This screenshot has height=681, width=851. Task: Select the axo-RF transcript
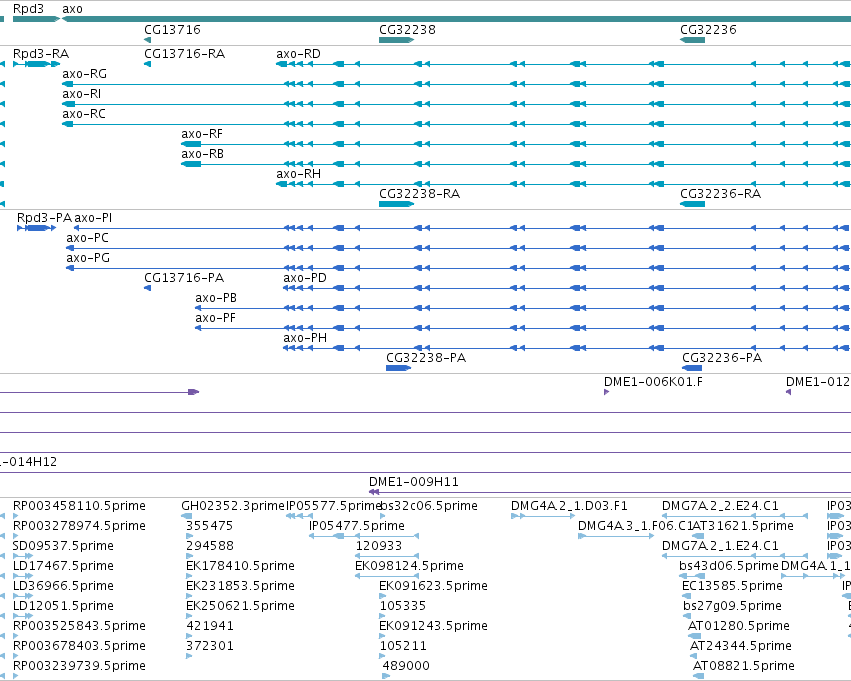pyautogui.click(x=202, y=134)
